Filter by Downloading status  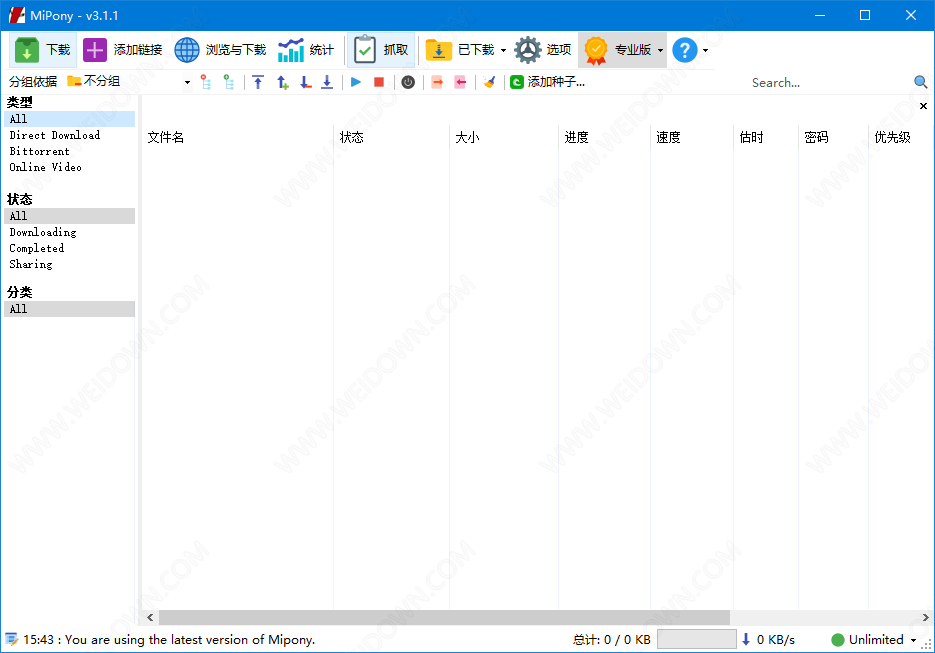click(x=43, y=233)
